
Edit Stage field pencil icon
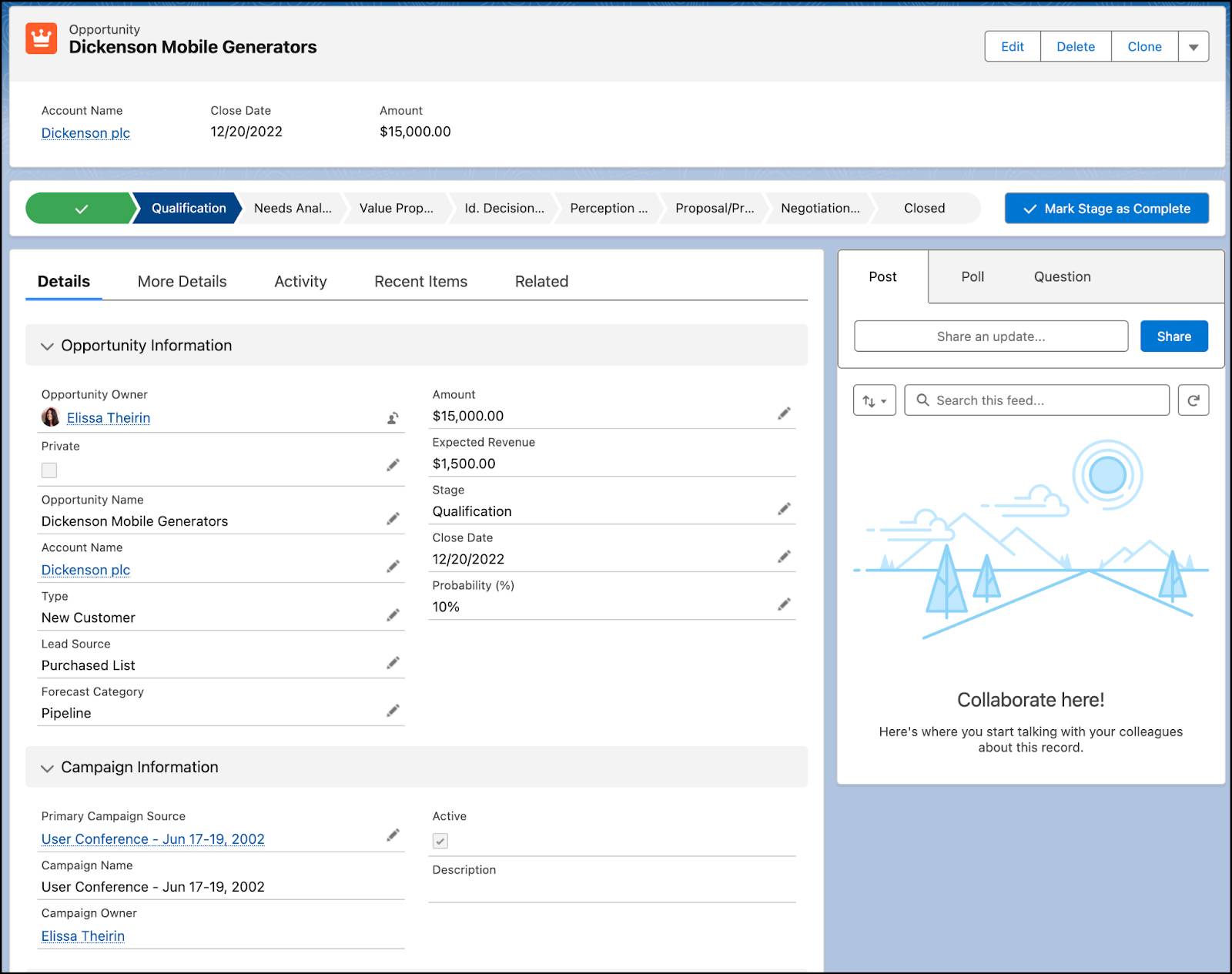tap(784, 509)
